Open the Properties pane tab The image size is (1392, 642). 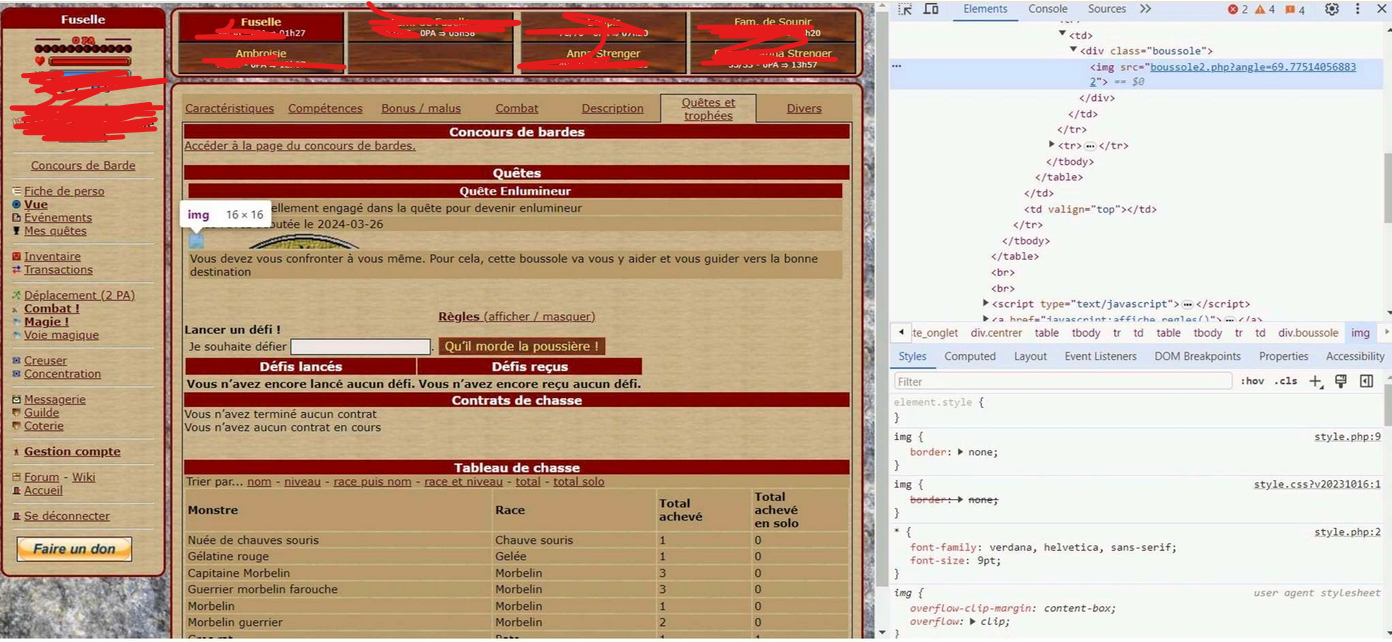tap(1283, 356)
